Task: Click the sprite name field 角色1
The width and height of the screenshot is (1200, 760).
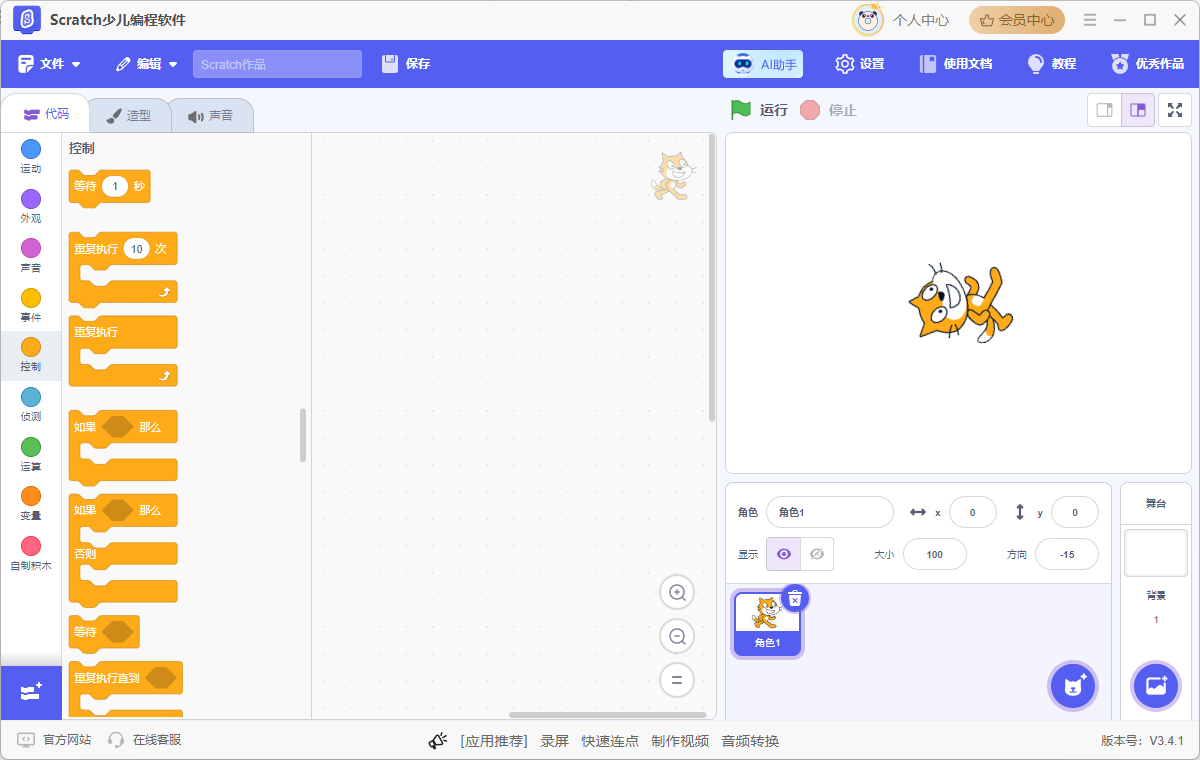Action: (830, 512)
